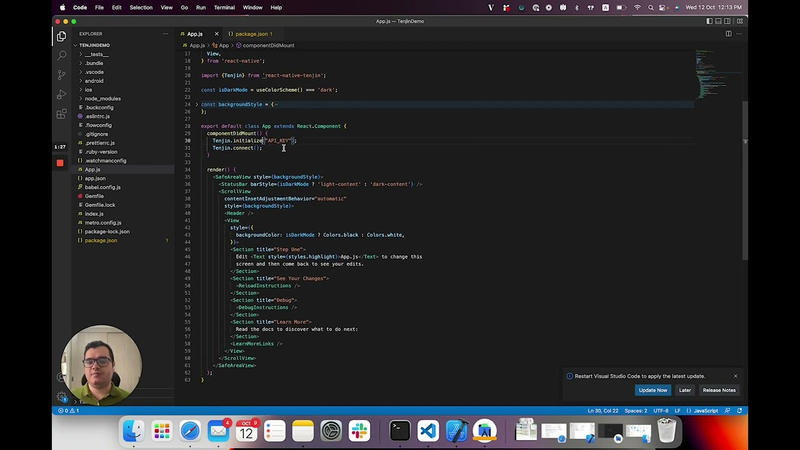Unfold backgroundStyle code at line 24
This screenshot has width=800, height=450.
197,104
